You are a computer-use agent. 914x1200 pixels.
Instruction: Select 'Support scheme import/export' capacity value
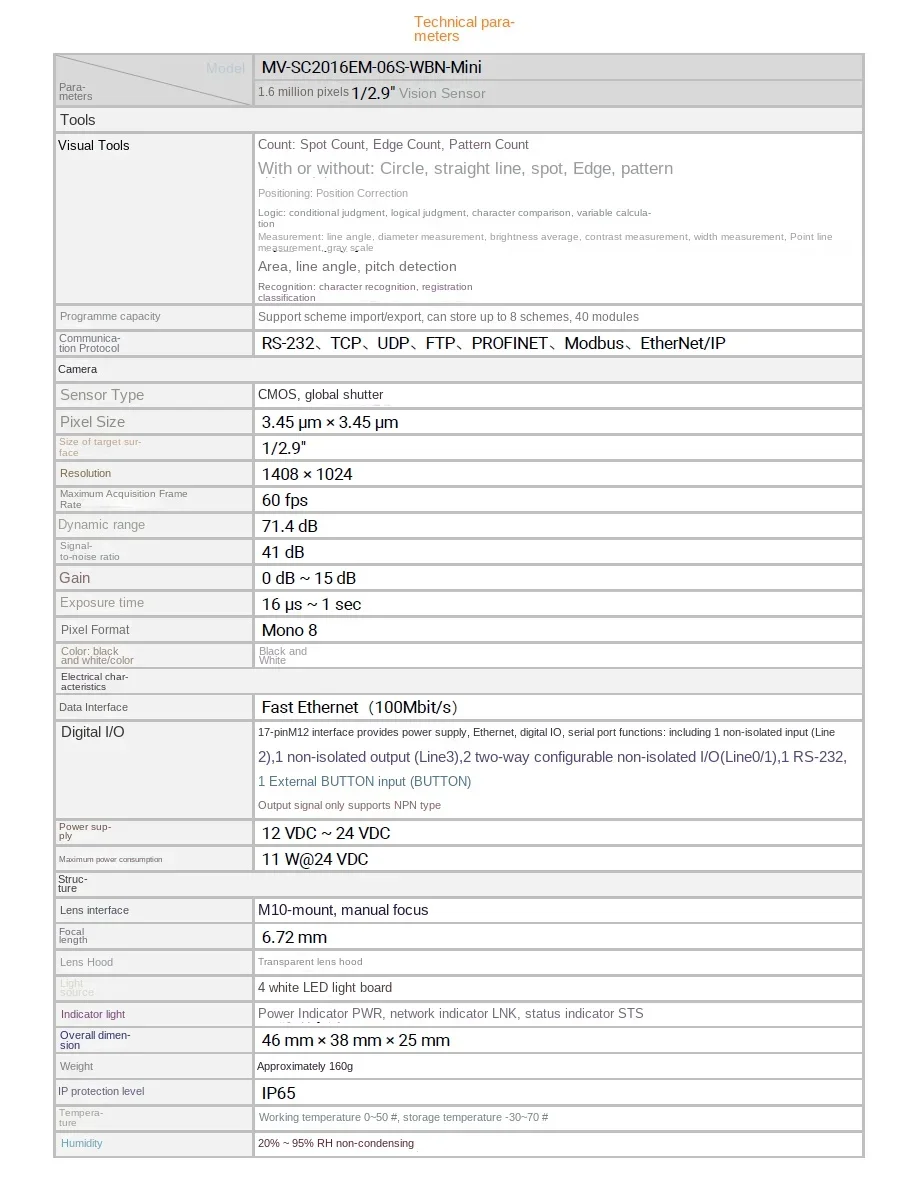tap(448, 317)
